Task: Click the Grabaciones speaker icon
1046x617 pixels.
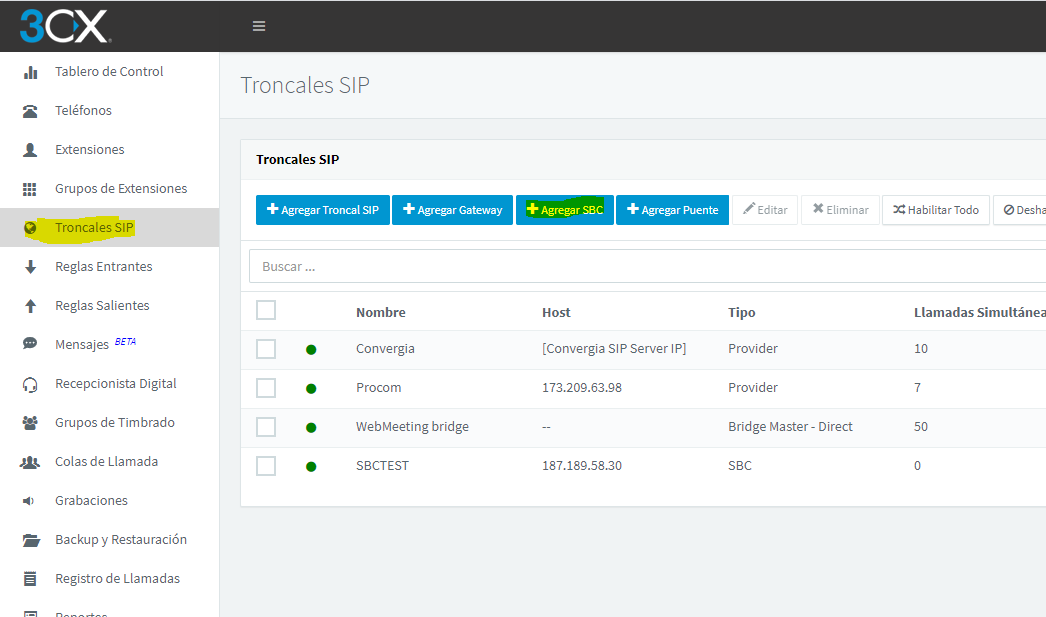Action: [x=28, y=501]
